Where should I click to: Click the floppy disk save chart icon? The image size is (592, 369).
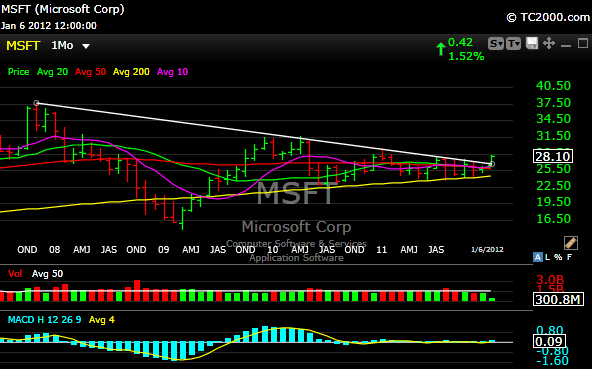click(532, 43)
